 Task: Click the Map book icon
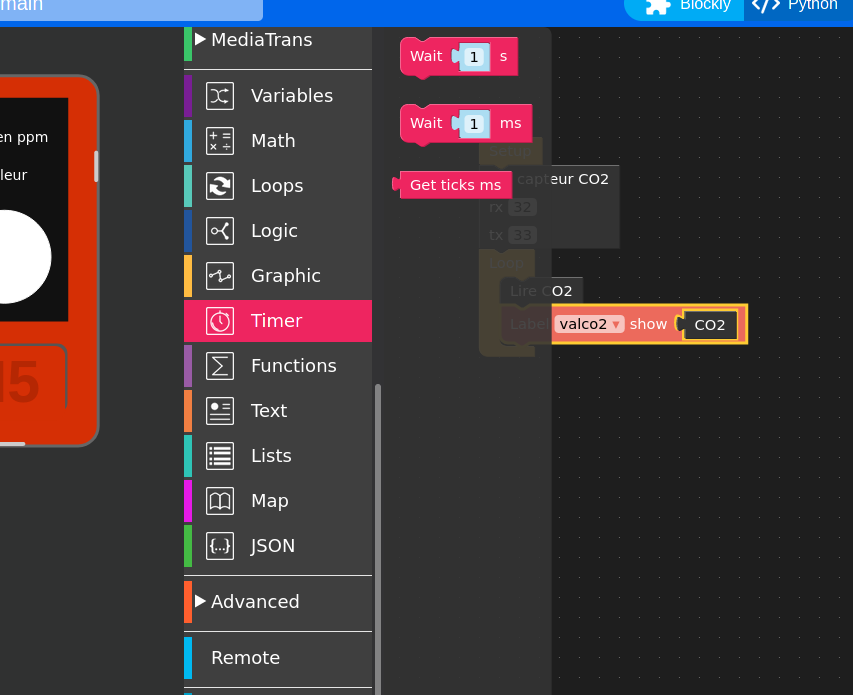tap(220, 501)
